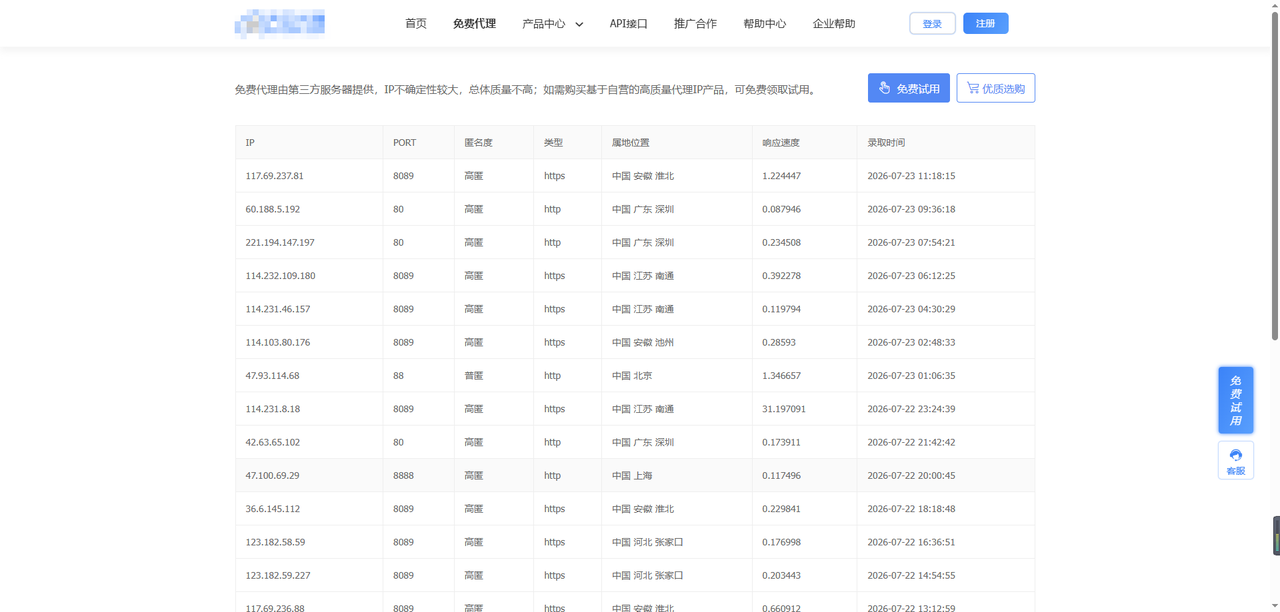Screen dimensions: 1280x612
Task: Click the page vertical scrollbar
Action: point(1275,175)
